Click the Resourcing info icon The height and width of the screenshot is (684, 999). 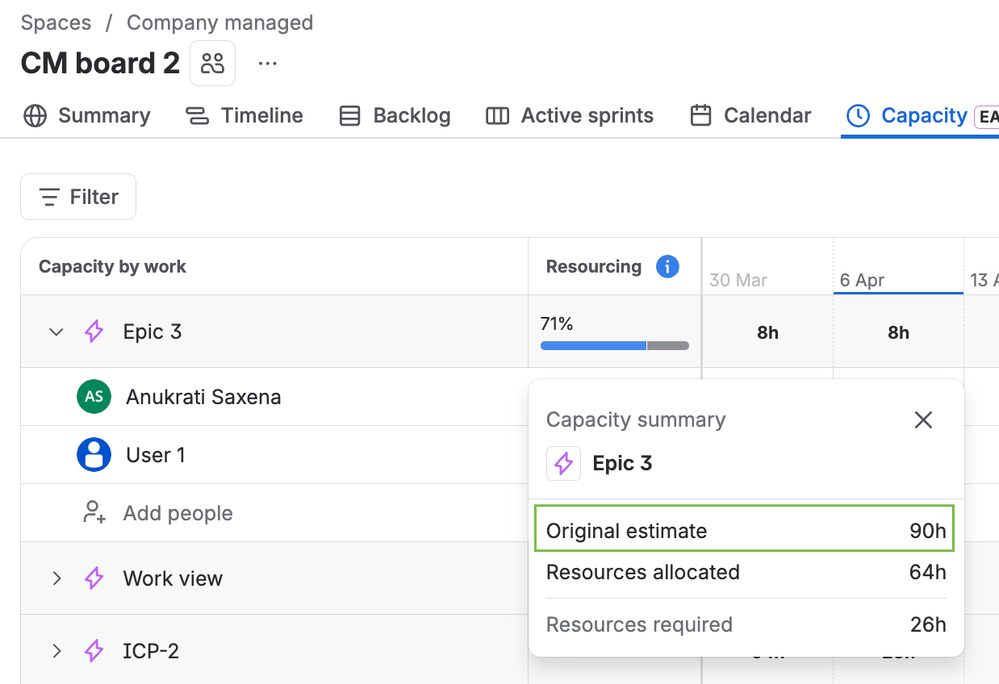coord(667,267)
